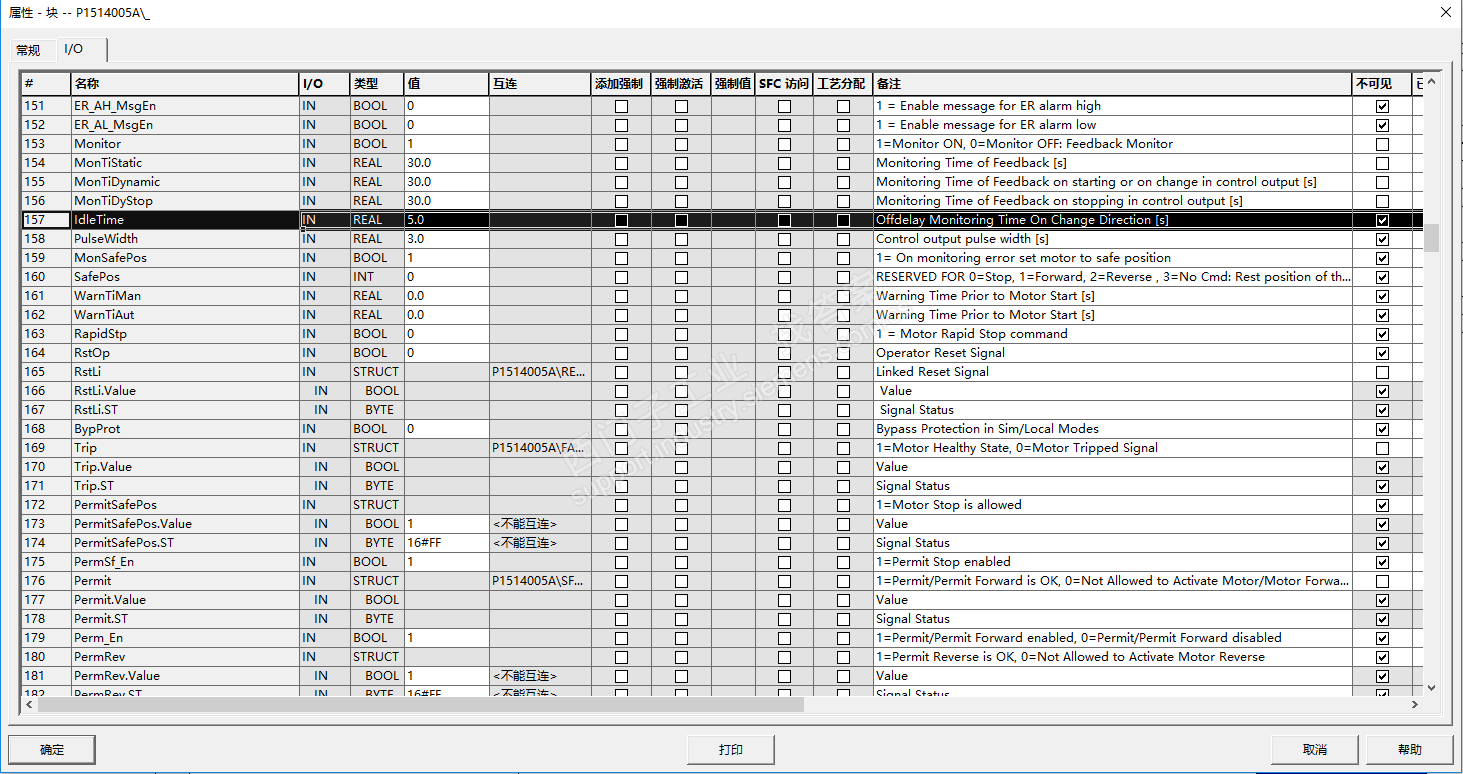The image size is (1463, 774).
Task: Click the PulseWidth value 3.0 field
Action: click(446, 239)
